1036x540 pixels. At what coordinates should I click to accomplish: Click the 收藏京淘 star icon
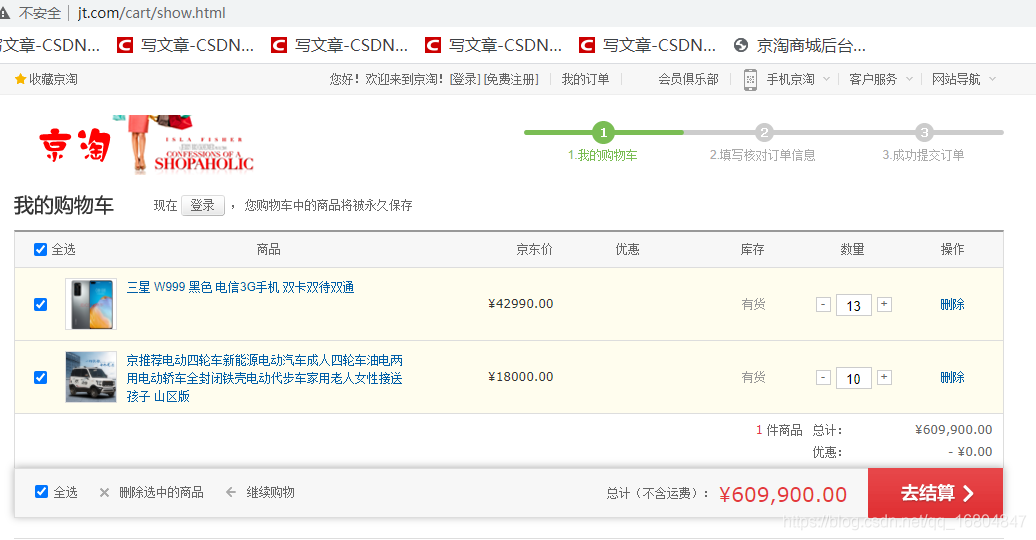[20, 79]
